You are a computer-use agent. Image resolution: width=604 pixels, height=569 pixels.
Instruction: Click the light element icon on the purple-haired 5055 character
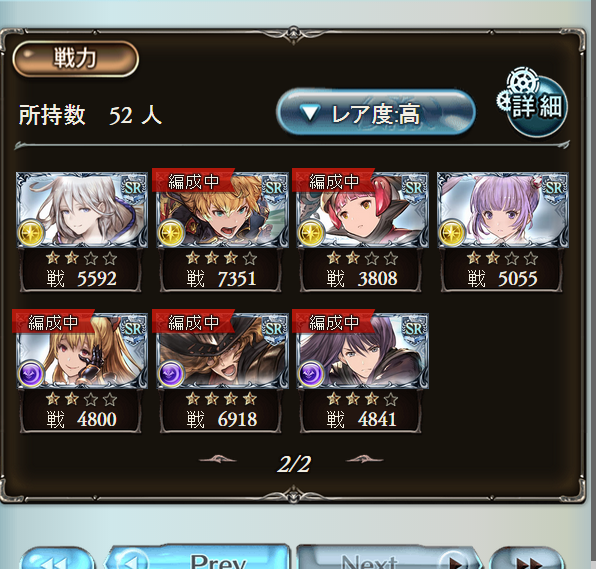pos(451,233)
